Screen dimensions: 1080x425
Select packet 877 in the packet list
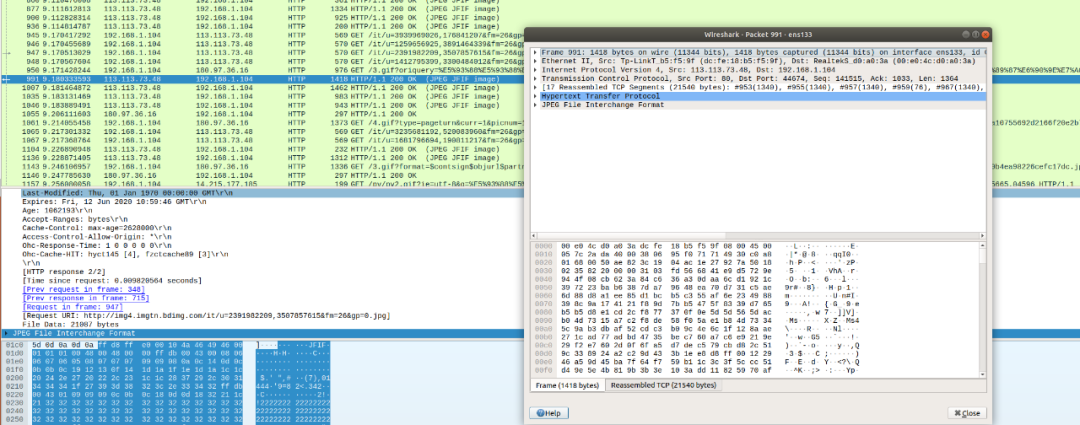[262, 9]
